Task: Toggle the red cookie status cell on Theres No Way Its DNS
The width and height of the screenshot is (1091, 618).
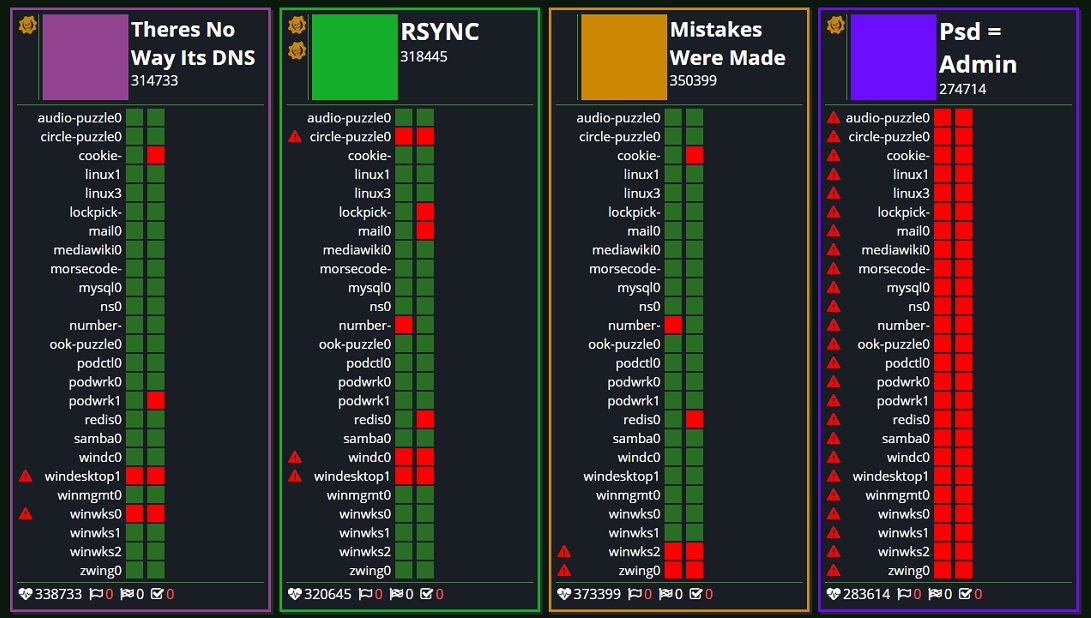Action: click(155, 155)
